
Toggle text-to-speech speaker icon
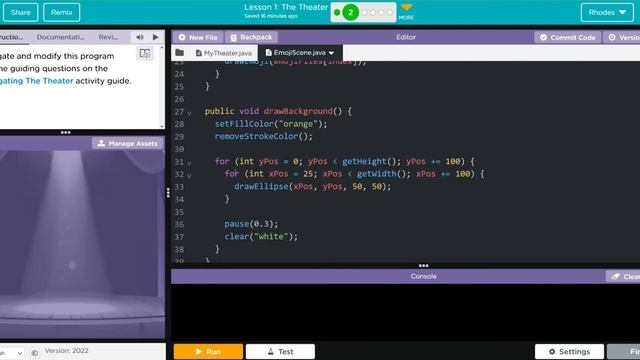coord(140,37)
